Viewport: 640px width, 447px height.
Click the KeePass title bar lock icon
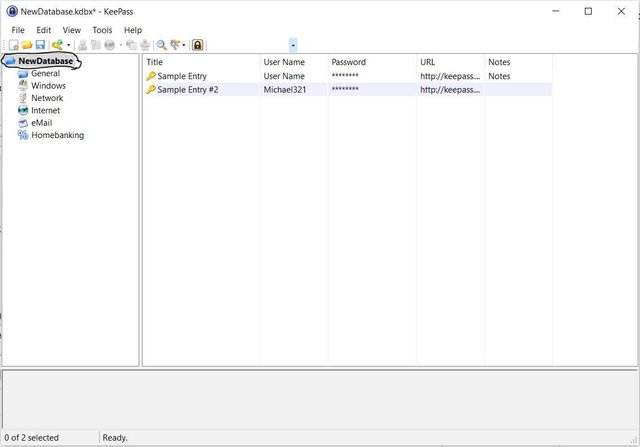pyautogui.click(x=12, y=11)
